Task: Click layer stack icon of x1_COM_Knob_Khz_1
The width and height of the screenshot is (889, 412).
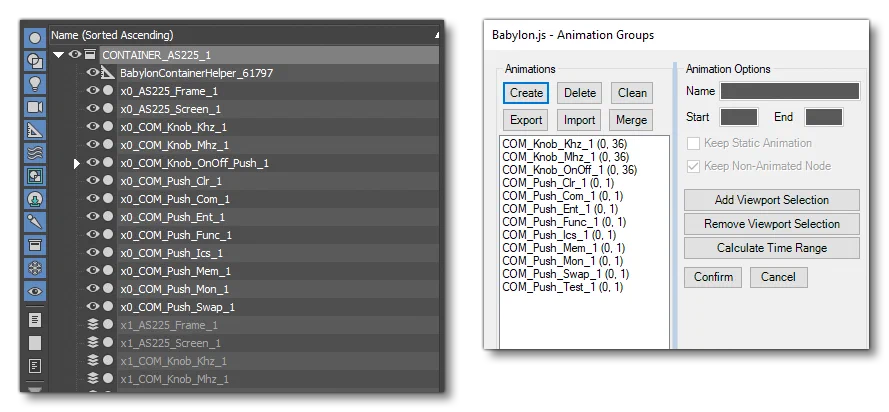Action: click(x=93, y=361)
